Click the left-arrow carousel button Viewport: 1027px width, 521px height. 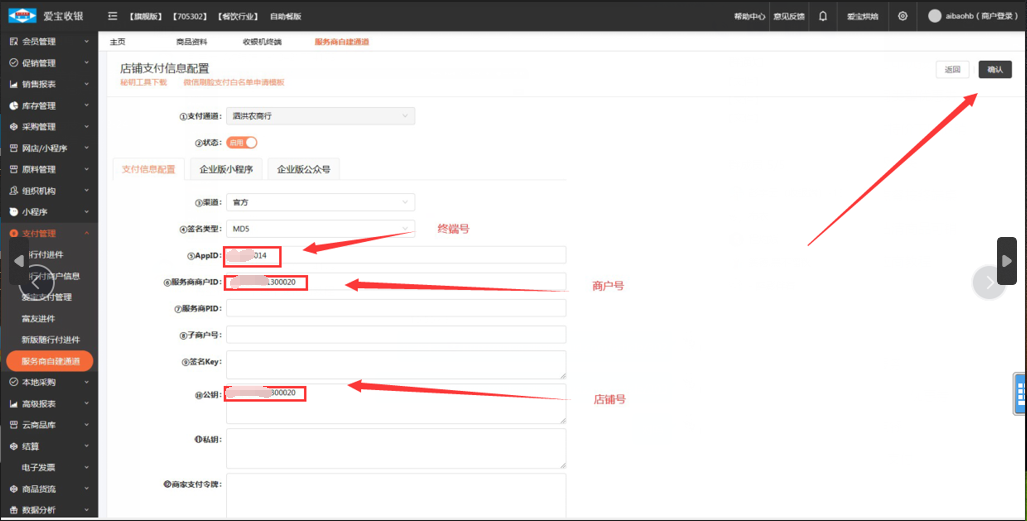[x=19, y=261]
